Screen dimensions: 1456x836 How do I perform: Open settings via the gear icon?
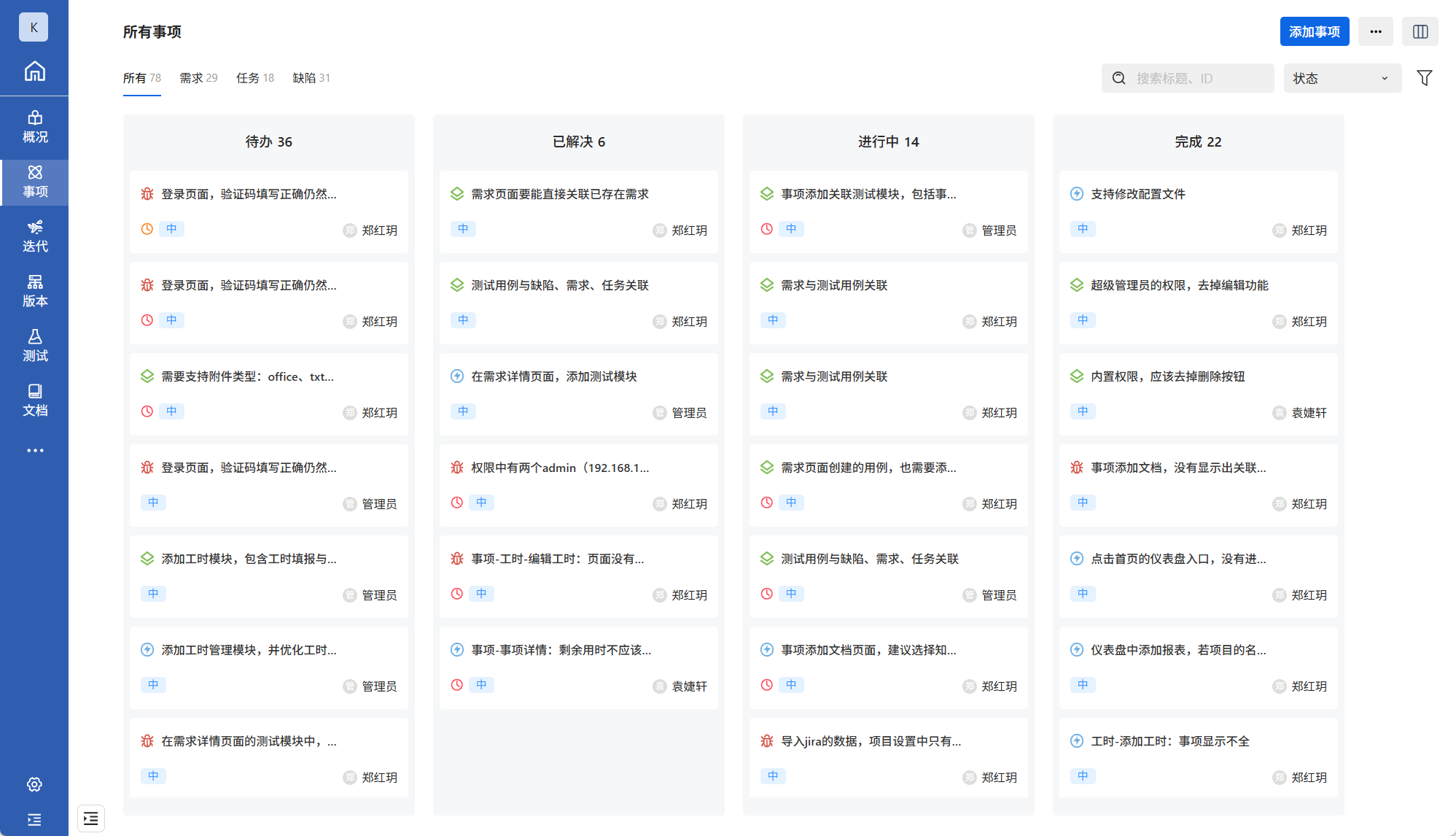click(x=34, y=784)
